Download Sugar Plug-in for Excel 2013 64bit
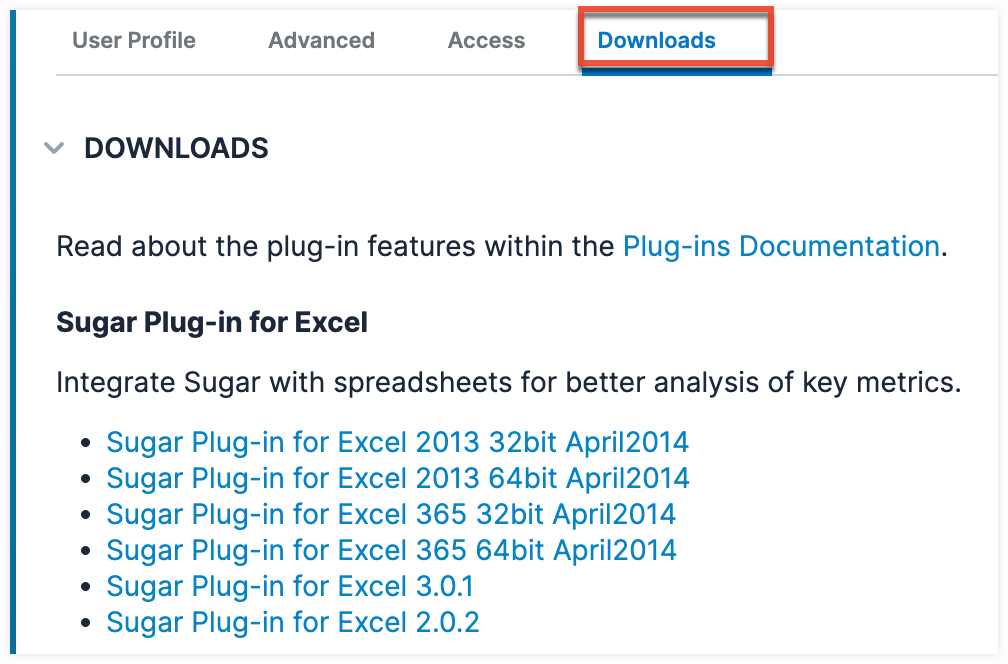1008x664 pixels. coord(397,478)
